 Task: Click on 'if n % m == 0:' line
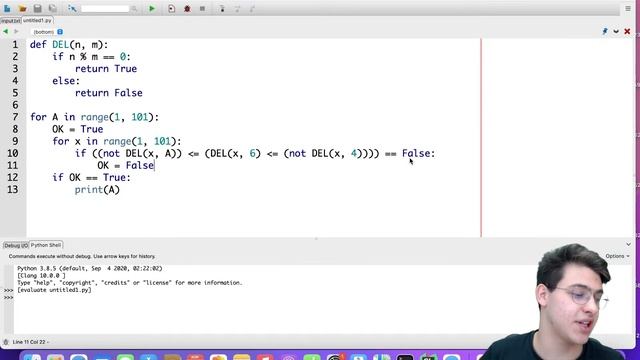[91, 57]
